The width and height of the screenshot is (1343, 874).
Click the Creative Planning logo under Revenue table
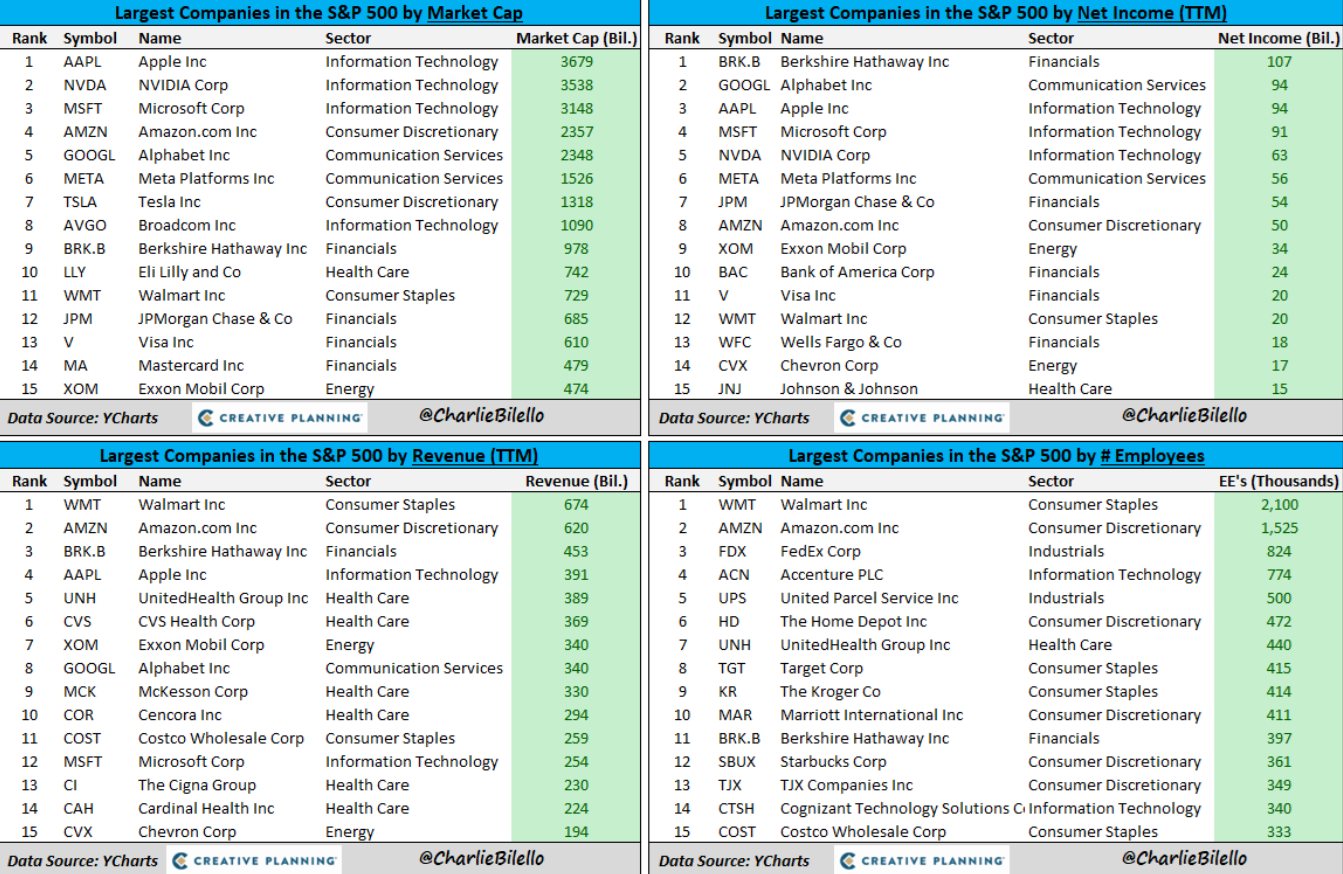click(253, 860)
